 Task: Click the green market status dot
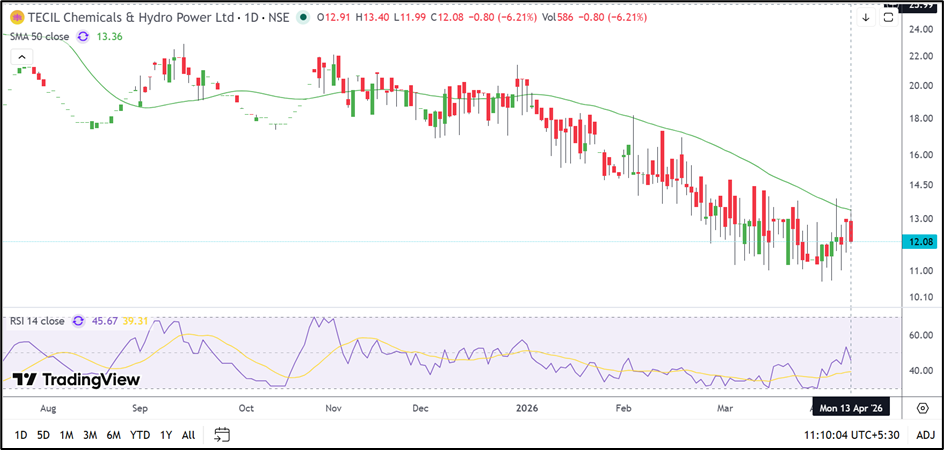coord(302,18)
